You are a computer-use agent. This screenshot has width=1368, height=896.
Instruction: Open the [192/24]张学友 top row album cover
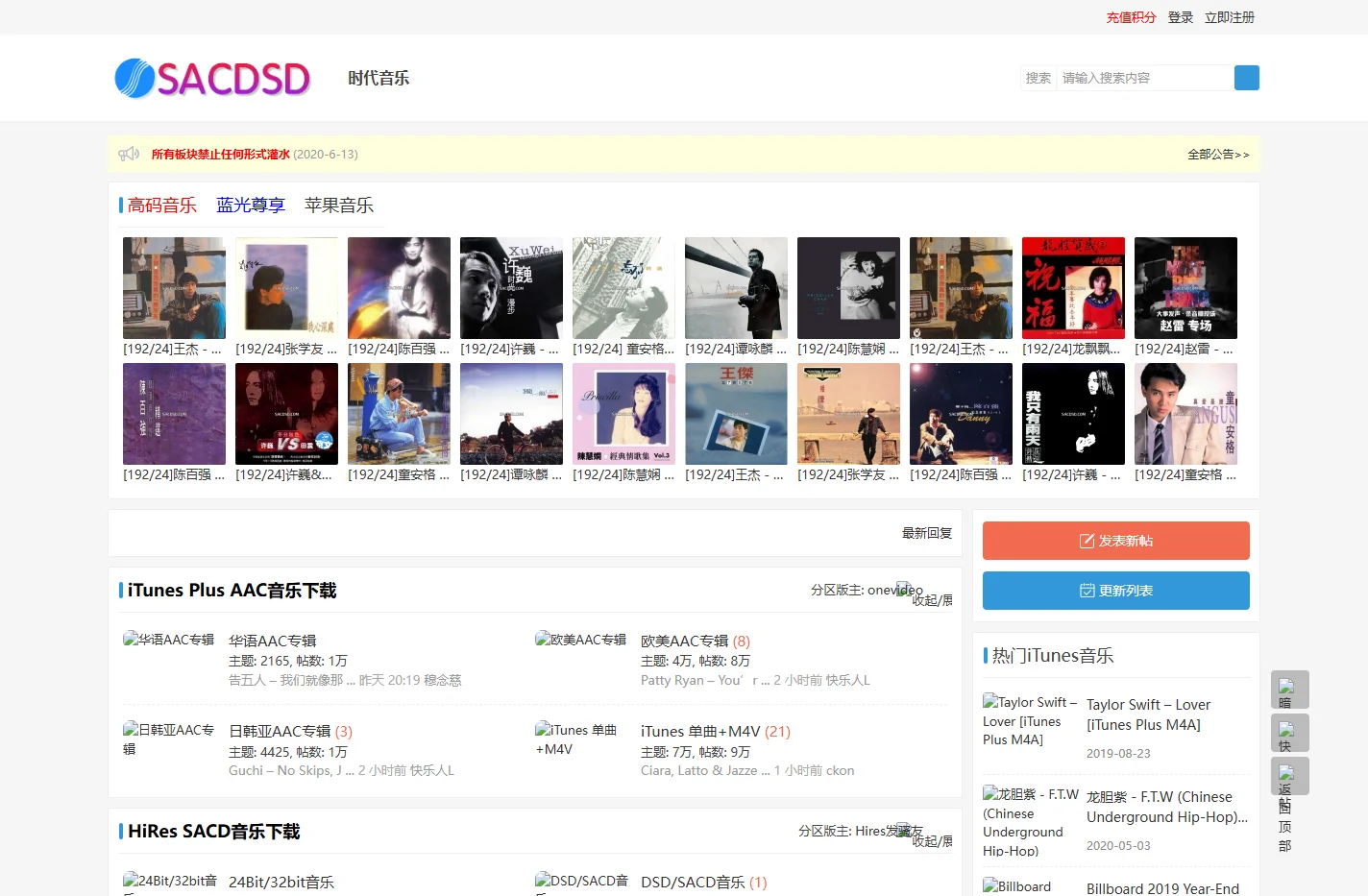coord(286,288)
